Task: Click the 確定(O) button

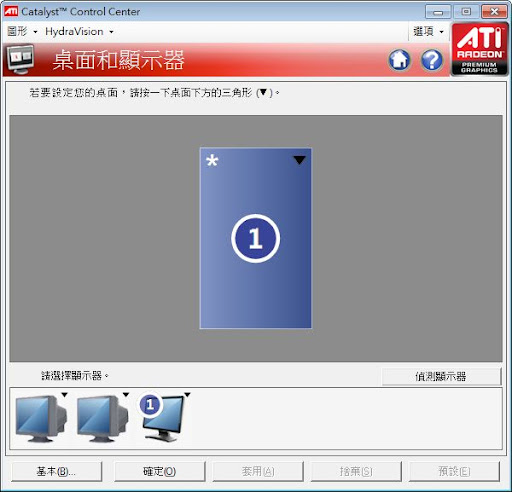Action: pos(160,472)
